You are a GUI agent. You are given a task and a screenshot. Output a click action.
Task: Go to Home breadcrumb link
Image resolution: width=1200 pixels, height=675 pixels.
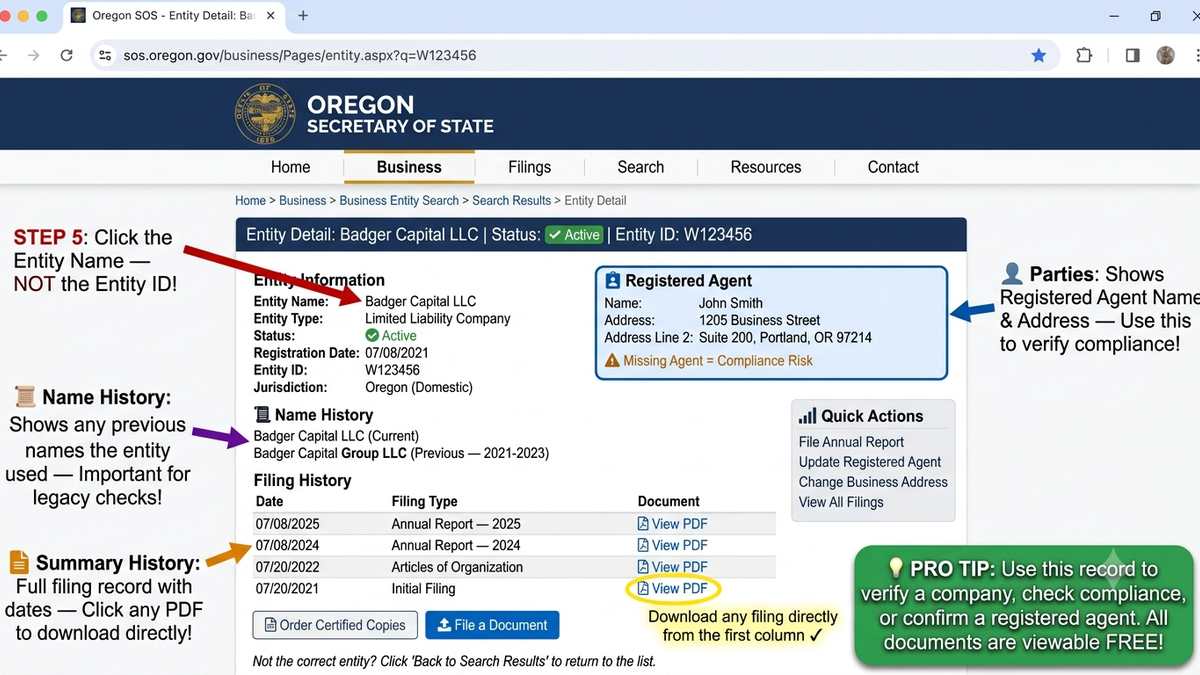[250, 200]
